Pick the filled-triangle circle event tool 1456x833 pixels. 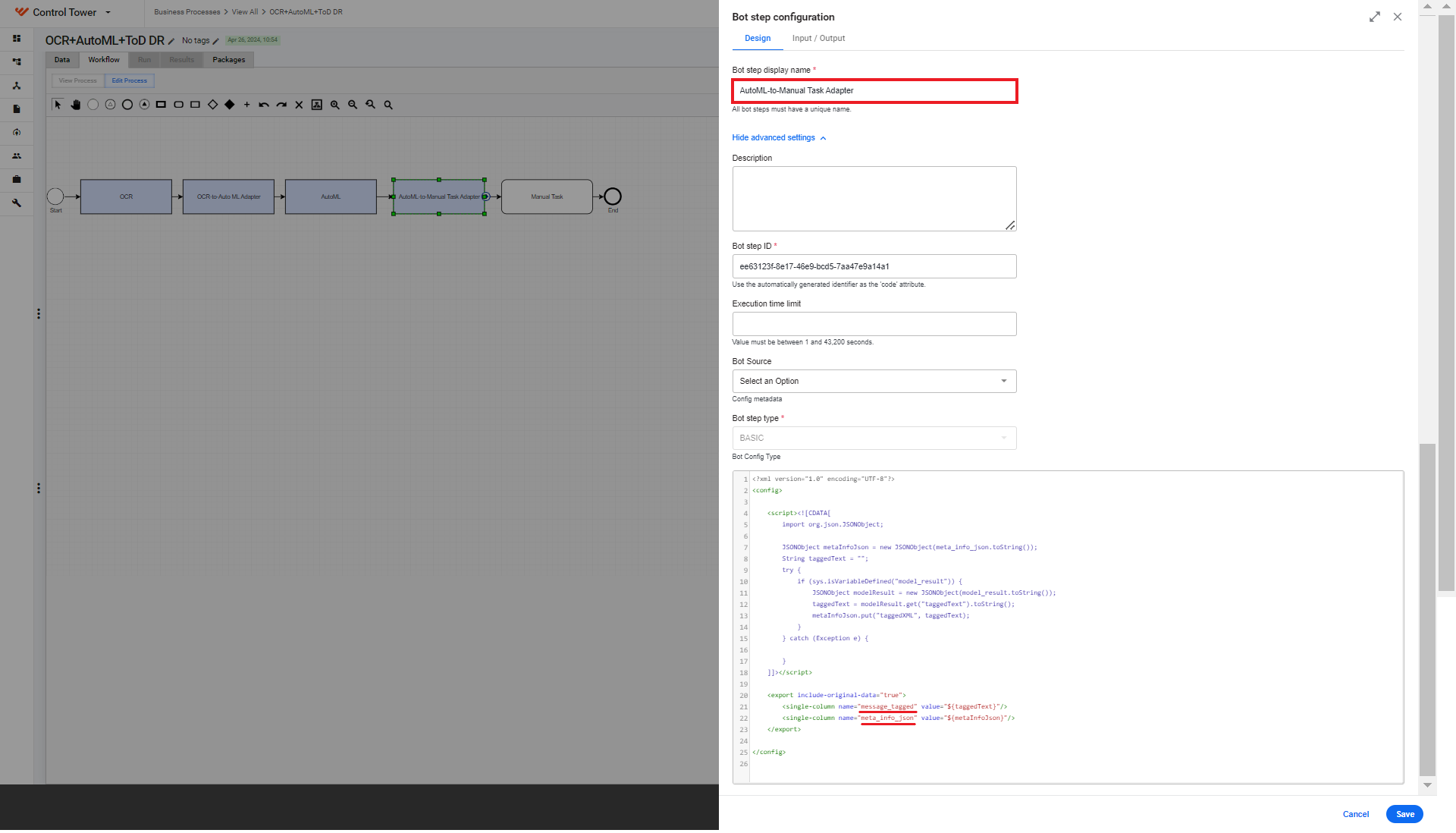(x=144, y=105)
